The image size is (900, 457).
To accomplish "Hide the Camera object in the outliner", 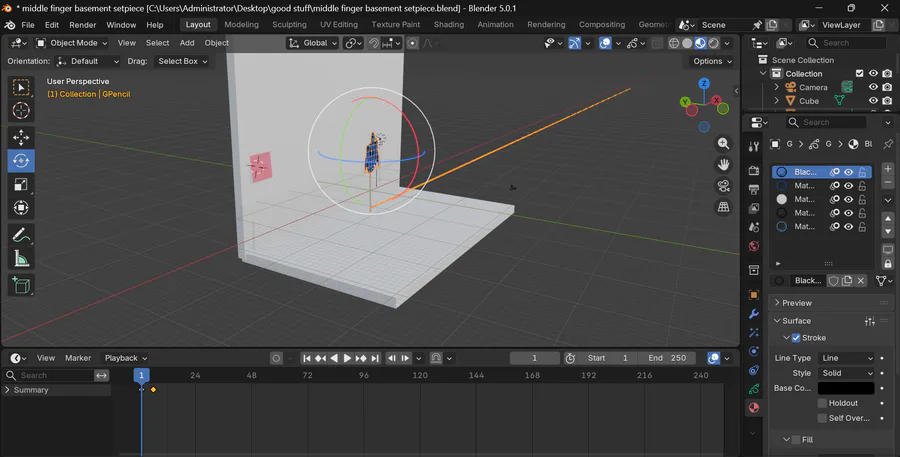I will tap(873, 87).
